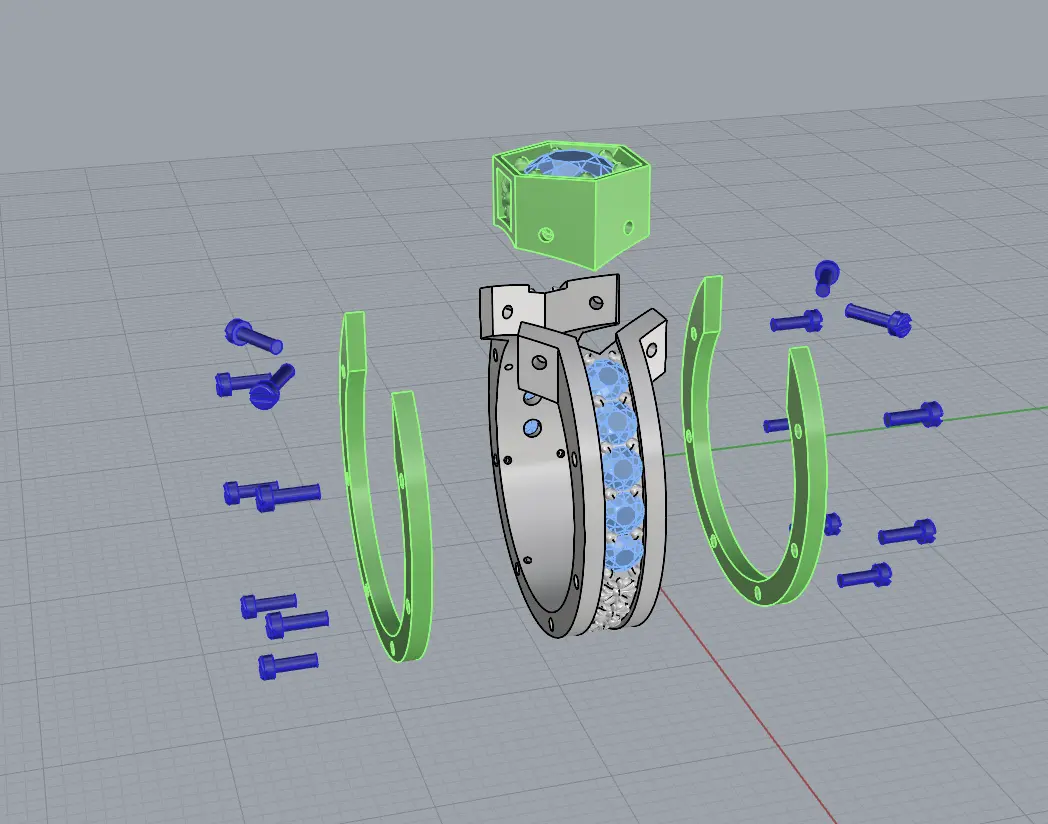
Task: Pick the lowest blue screw on right side
Action: click(864, 575)
